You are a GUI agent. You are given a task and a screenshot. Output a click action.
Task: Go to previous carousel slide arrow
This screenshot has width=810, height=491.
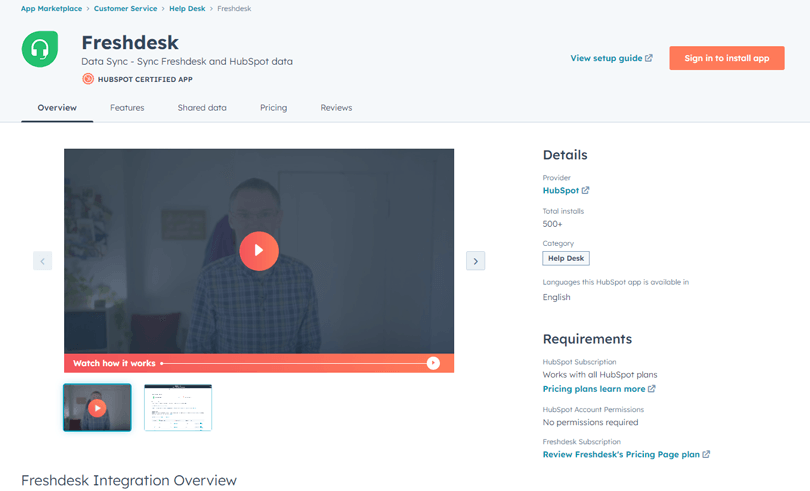pyautogui.click(x=42, y=261)
